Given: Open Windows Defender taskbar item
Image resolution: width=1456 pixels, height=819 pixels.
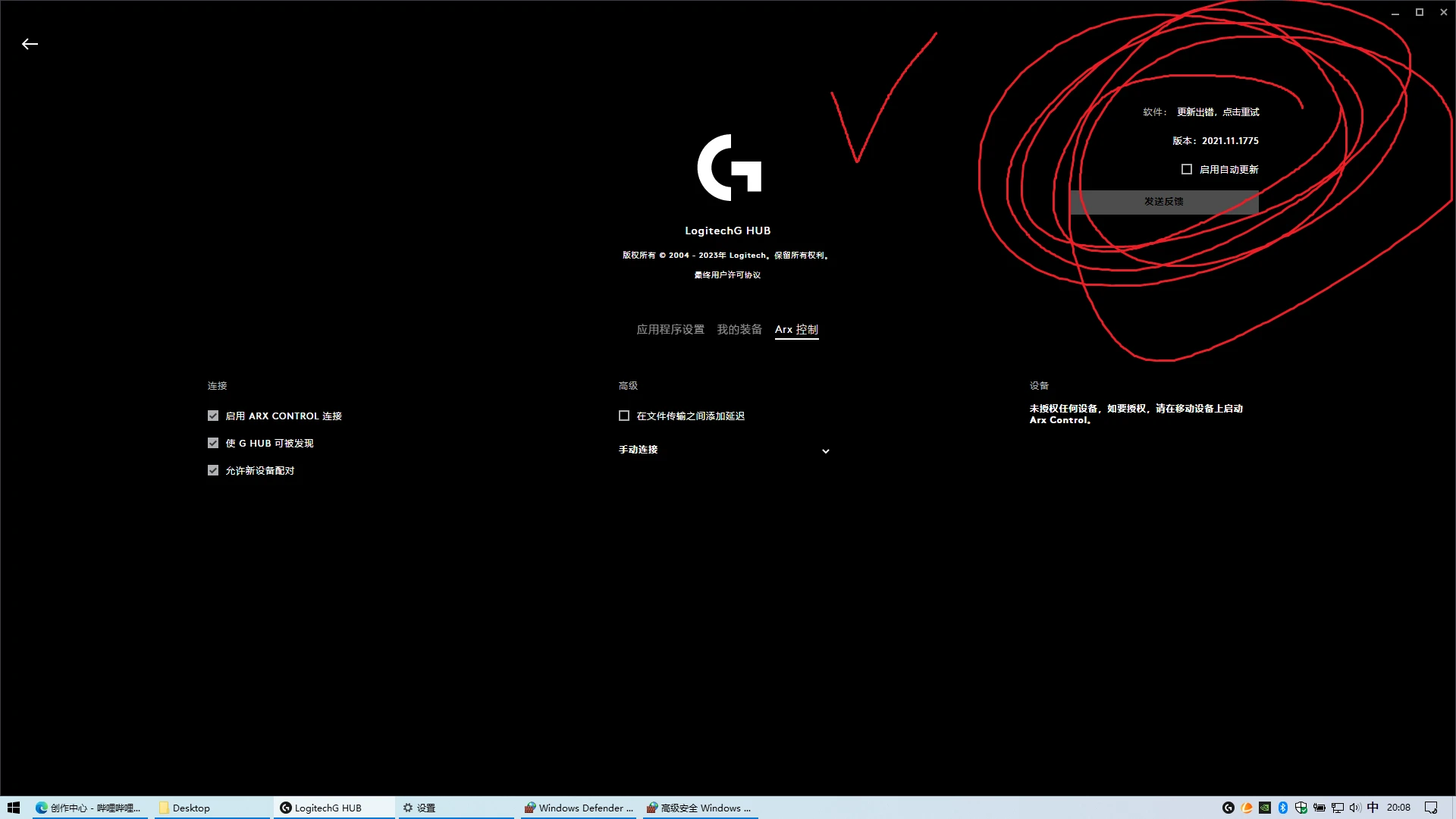Looking at the screenshot, I should tap(579, 808).
